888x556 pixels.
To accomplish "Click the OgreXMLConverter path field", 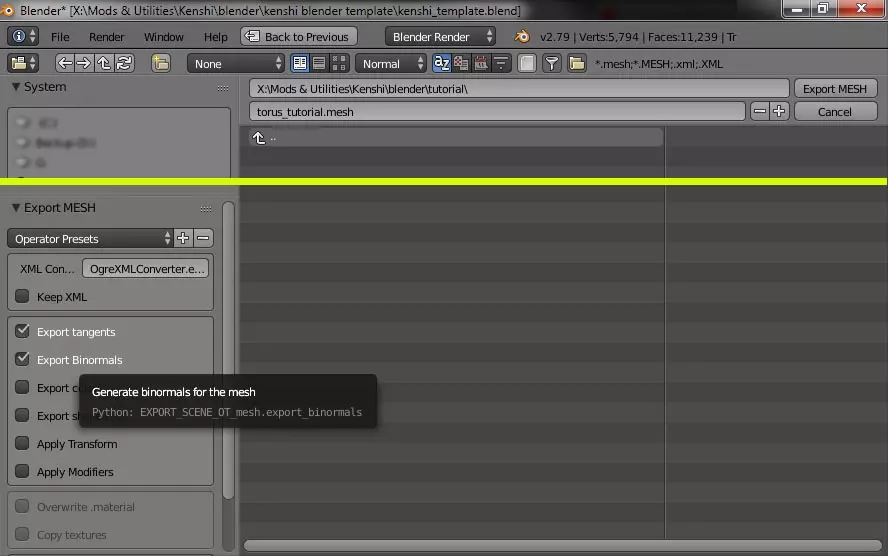I will [x=146, y=269].
